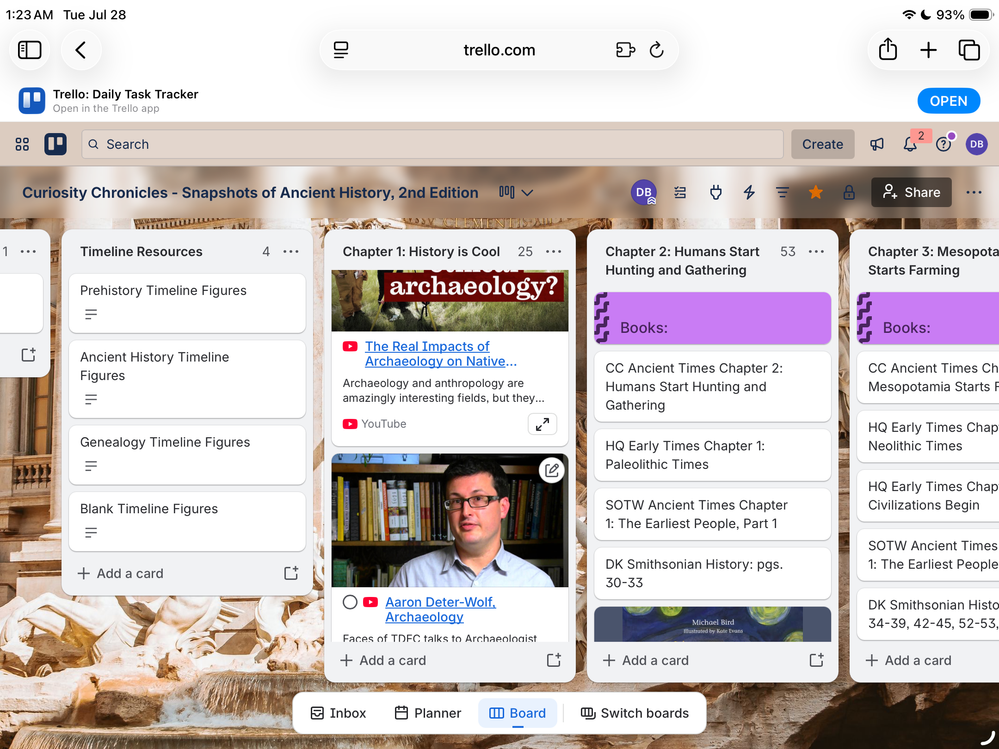Open the board customize checklist icon
This screenshot has width=999, height=749.
click(680, 192)
